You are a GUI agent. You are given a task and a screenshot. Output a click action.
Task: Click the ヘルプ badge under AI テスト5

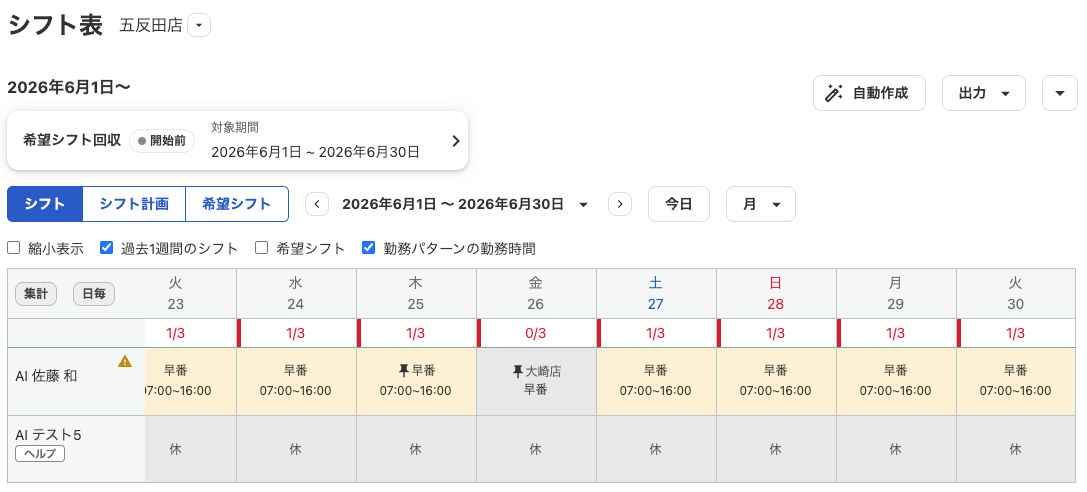[x=40, y=454]
